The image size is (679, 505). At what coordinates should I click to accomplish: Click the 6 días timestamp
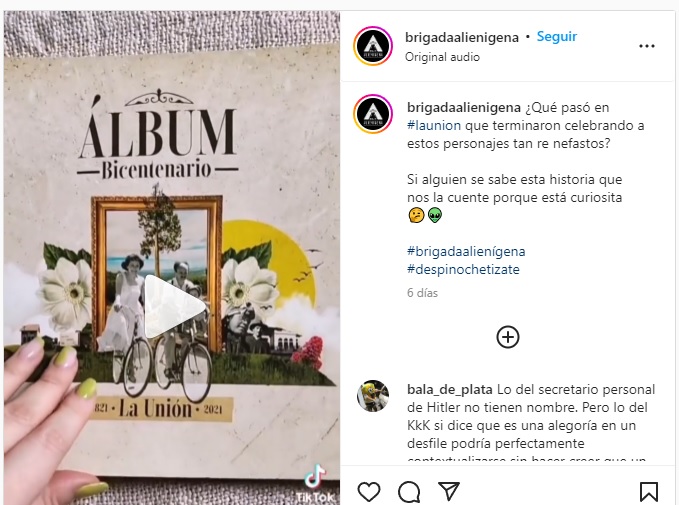point(422,293)
